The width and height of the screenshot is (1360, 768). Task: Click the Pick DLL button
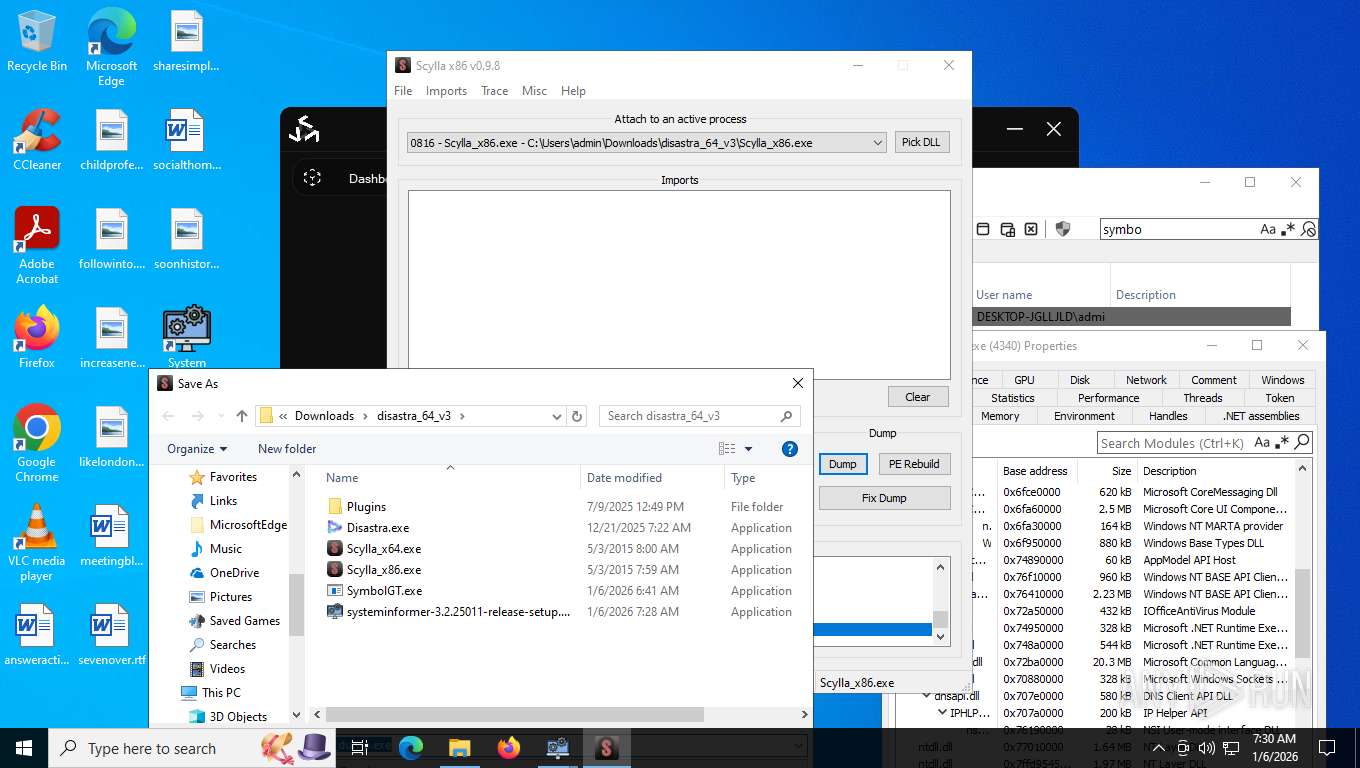(921, 142)
